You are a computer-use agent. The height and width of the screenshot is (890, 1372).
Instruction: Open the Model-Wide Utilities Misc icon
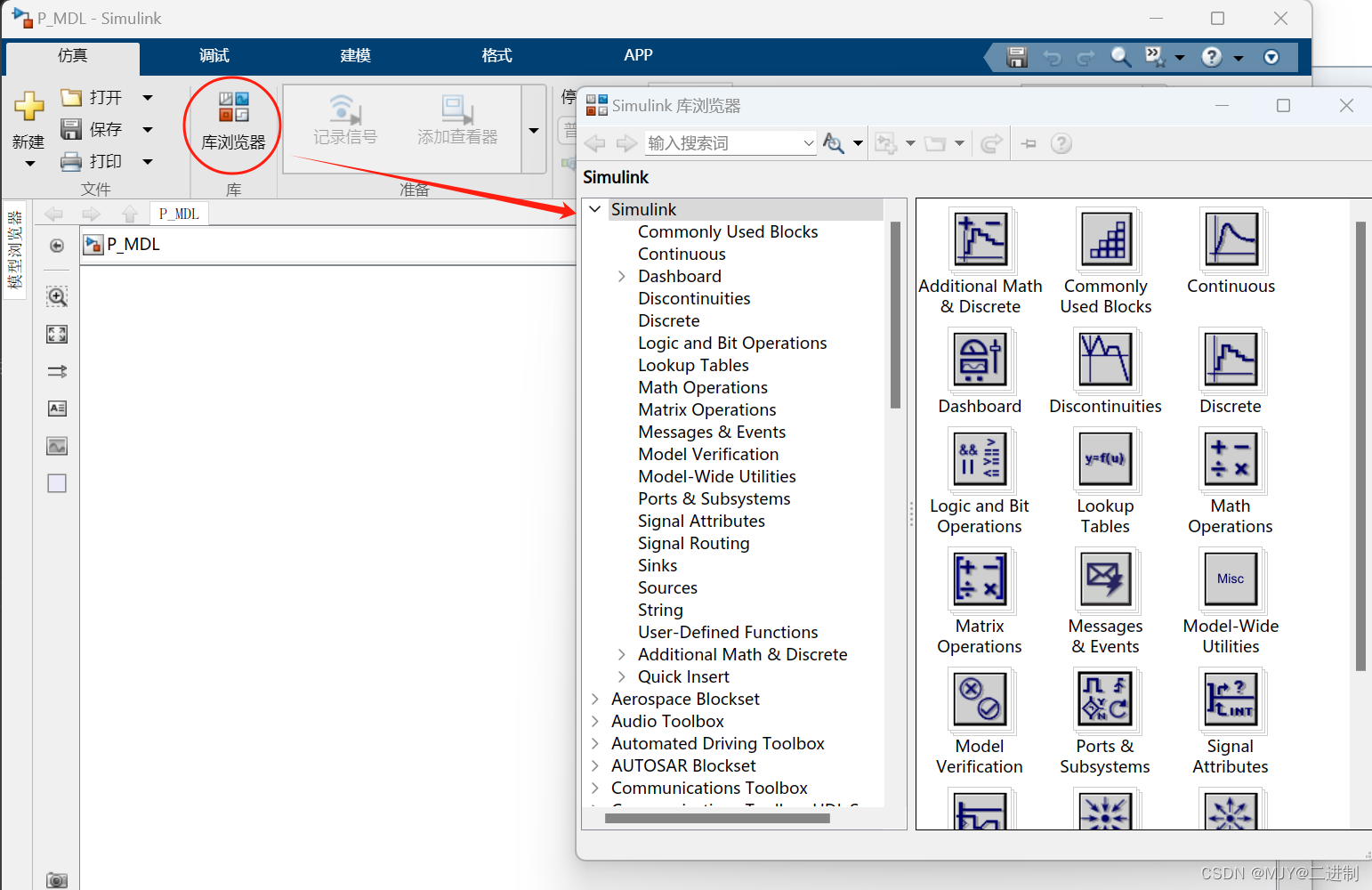1231,578
